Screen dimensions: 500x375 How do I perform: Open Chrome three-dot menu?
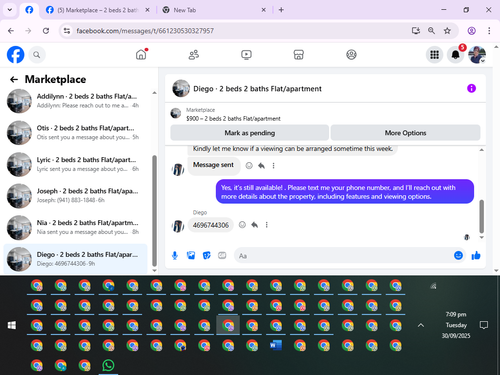click(489, 31)
